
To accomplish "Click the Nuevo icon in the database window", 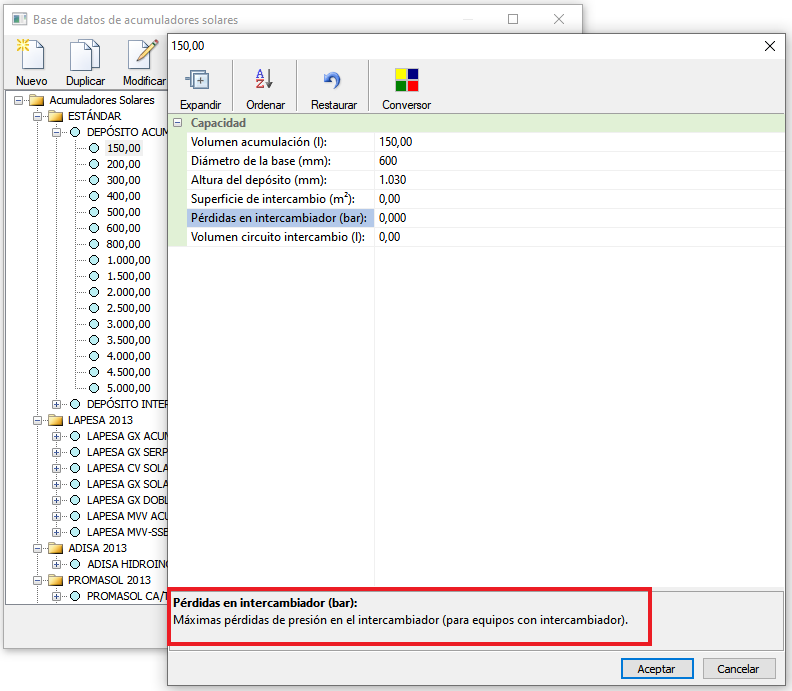I will pos(31,55).
